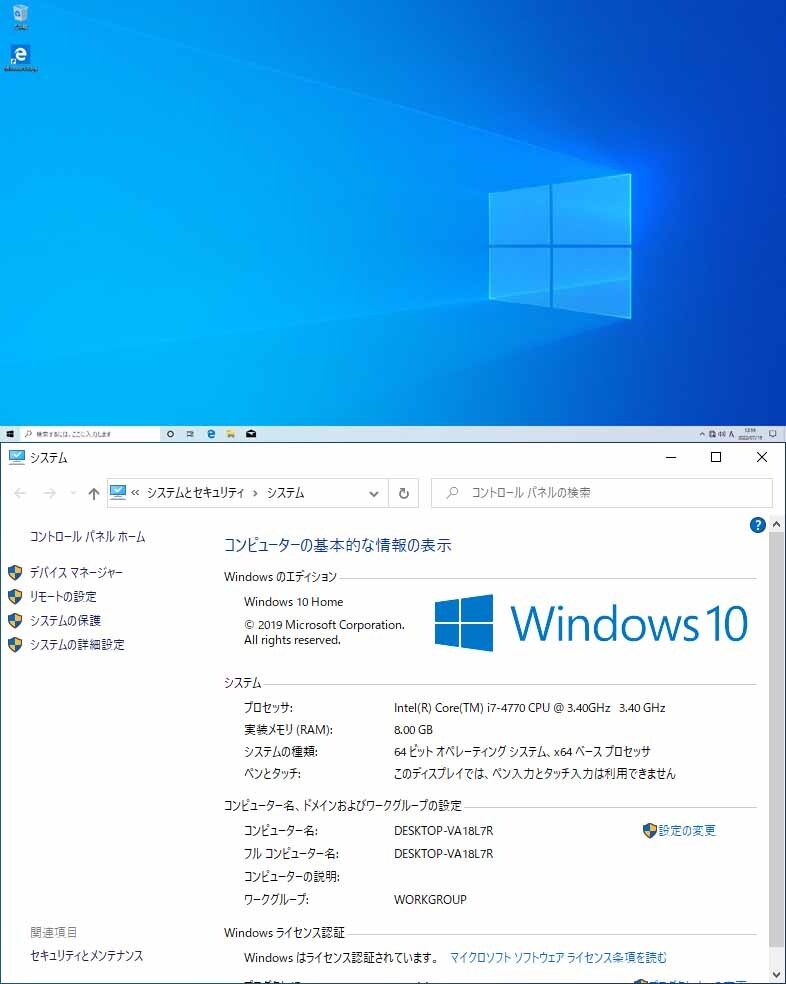Open Help with the blue question mark
This screenshot has height=984, width=786.
coord(758,525)
